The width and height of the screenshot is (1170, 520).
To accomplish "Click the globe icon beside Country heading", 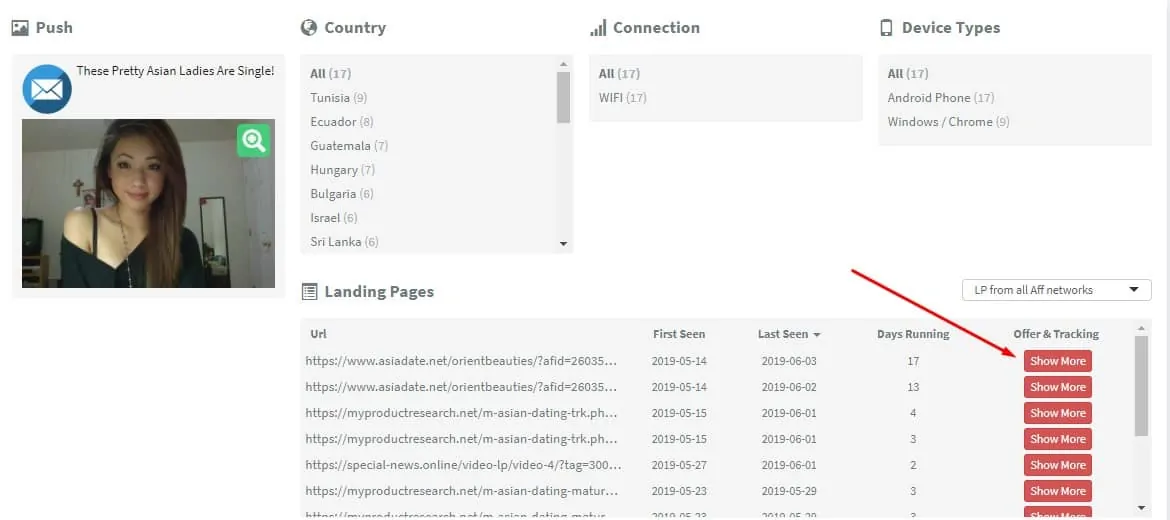I will click(309, 28).
